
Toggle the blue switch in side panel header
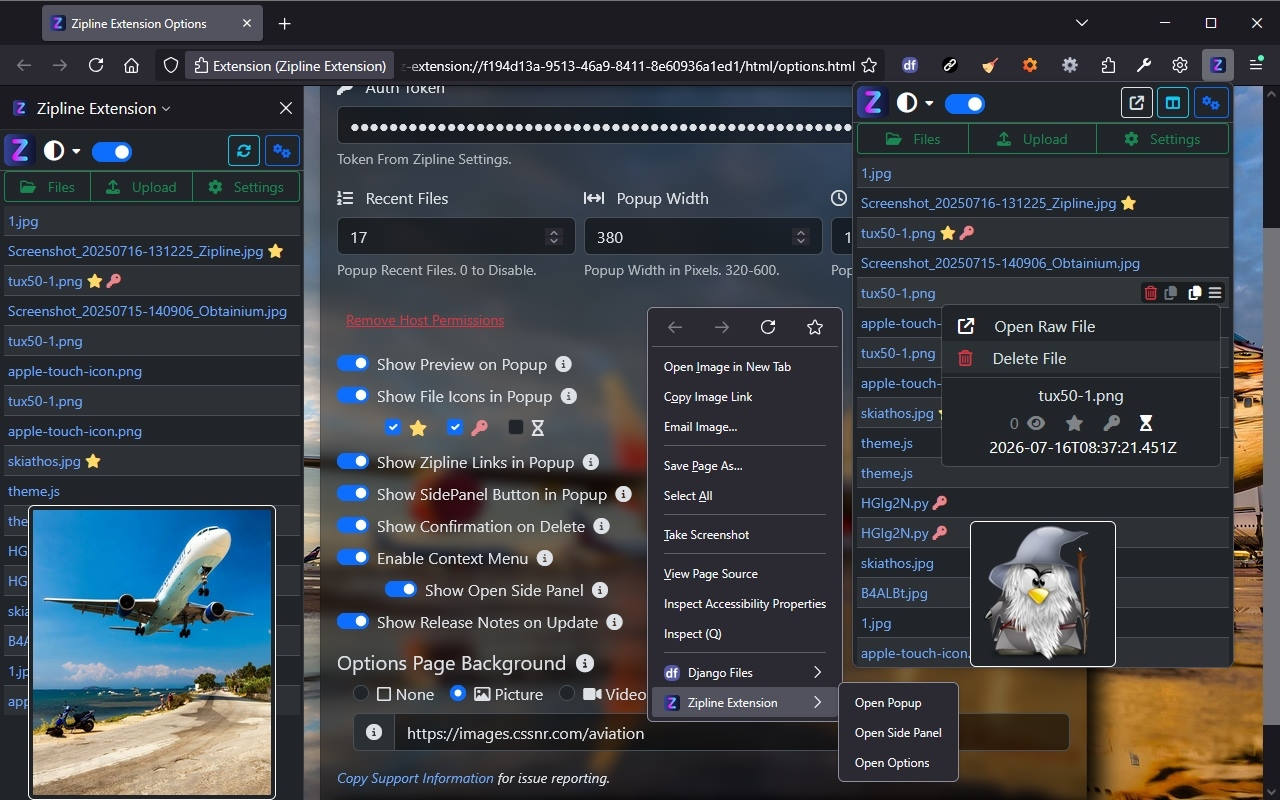pyautogui.click(x=112, y=151)
